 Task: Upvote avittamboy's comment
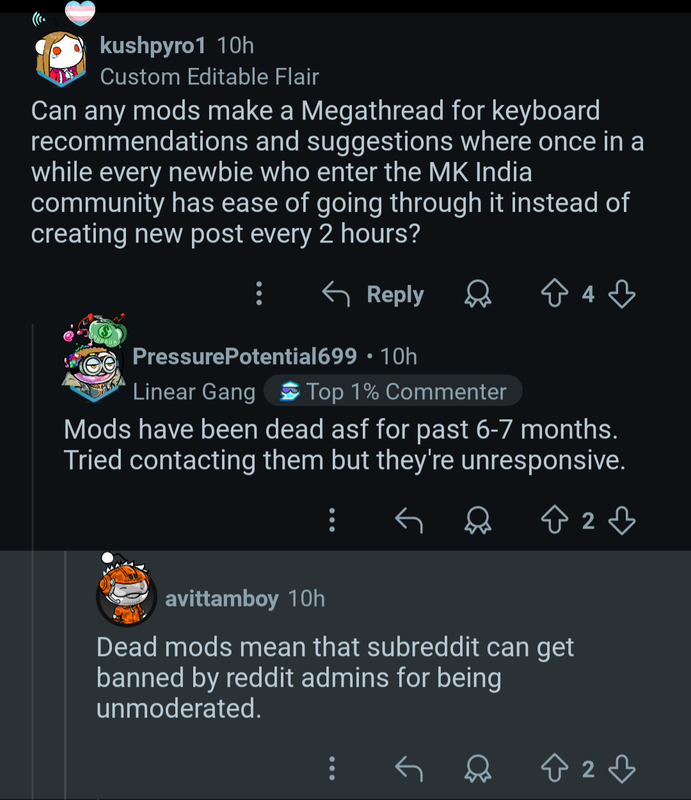(x=554, y=768)
